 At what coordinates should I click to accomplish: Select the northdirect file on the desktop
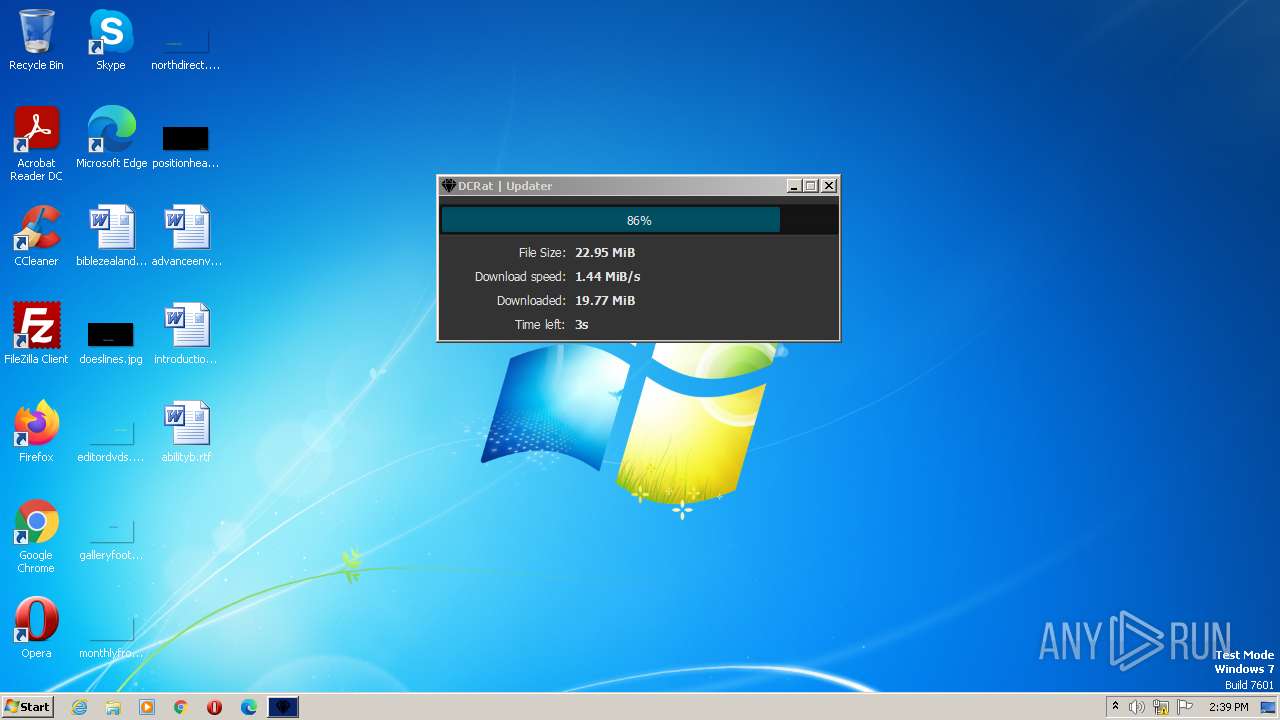[186, 40]
